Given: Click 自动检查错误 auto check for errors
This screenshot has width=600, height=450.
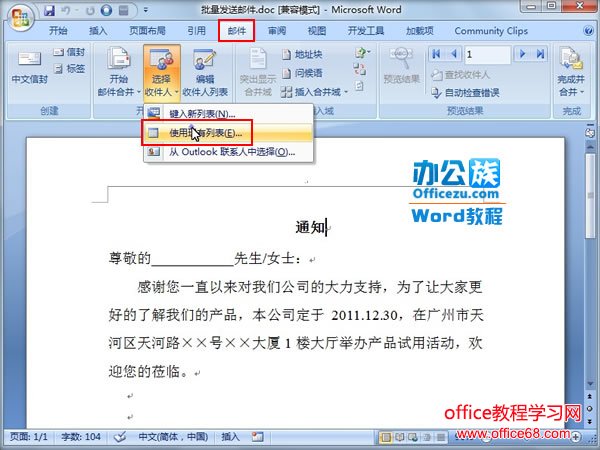Looking at the screenshot, I should coord(465,93).
